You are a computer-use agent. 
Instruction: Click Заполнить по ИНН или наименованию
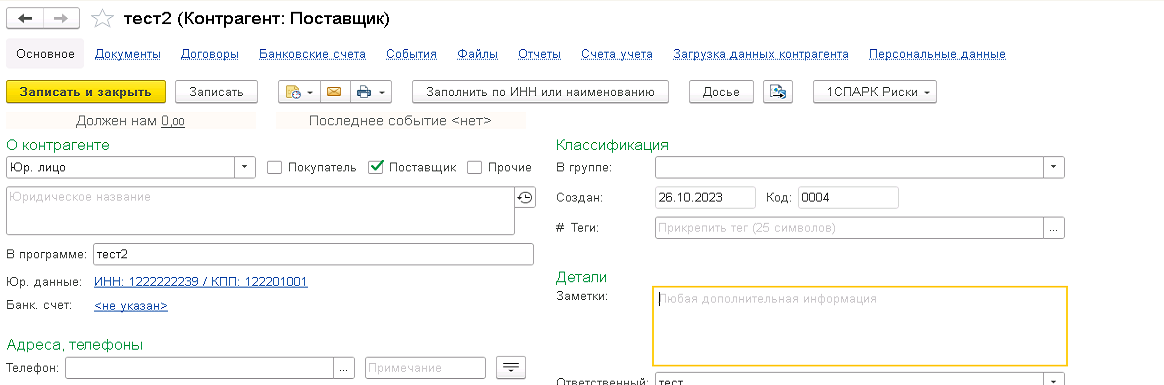pos(540,92)
